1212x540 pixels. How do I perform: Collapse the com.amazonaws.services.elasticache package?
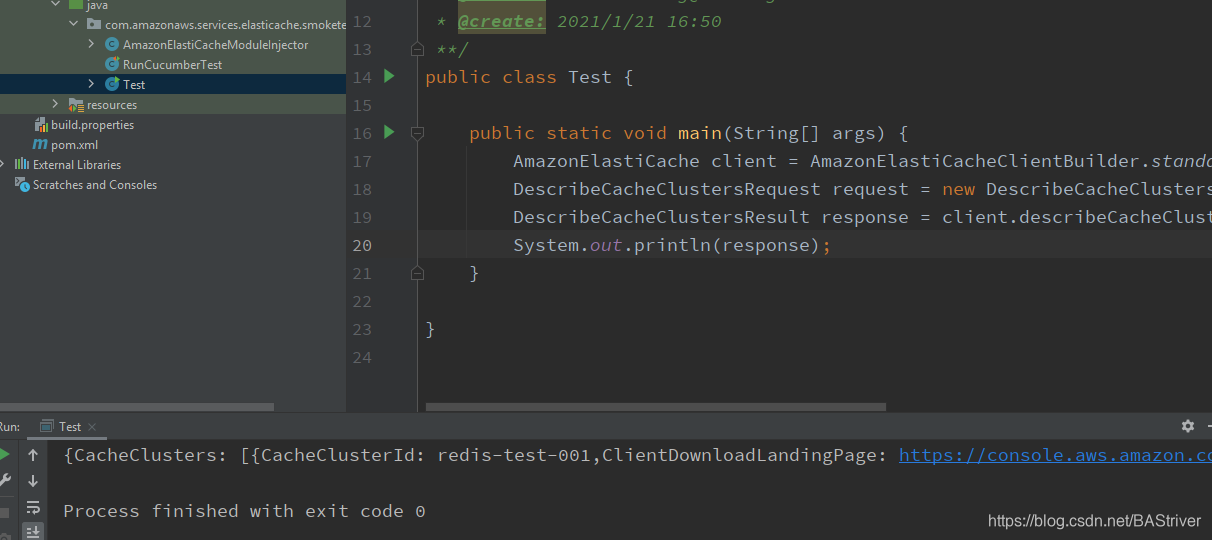click(73, 24)
